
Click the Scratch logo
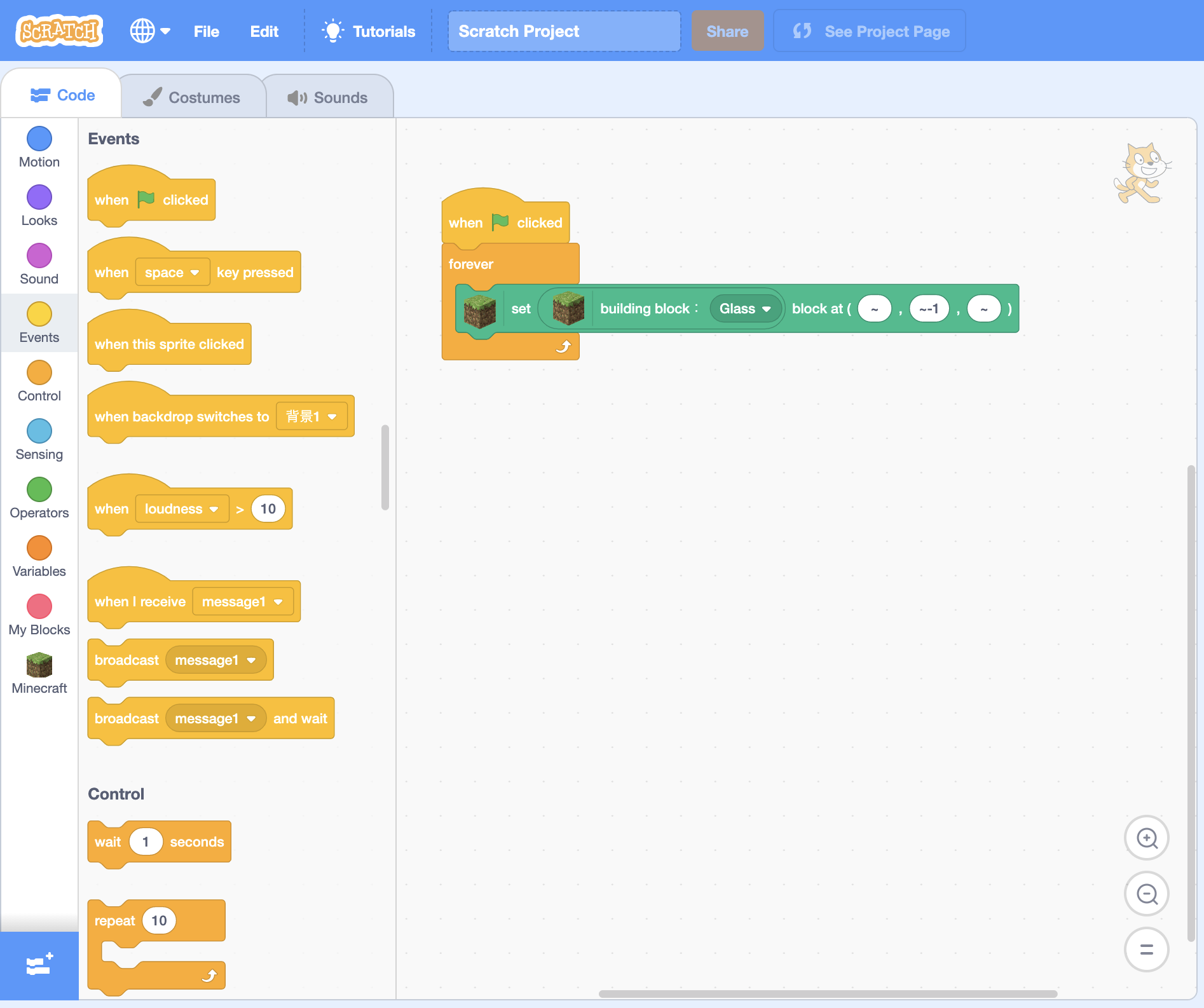pyautogui.click(x=60, y=31)
